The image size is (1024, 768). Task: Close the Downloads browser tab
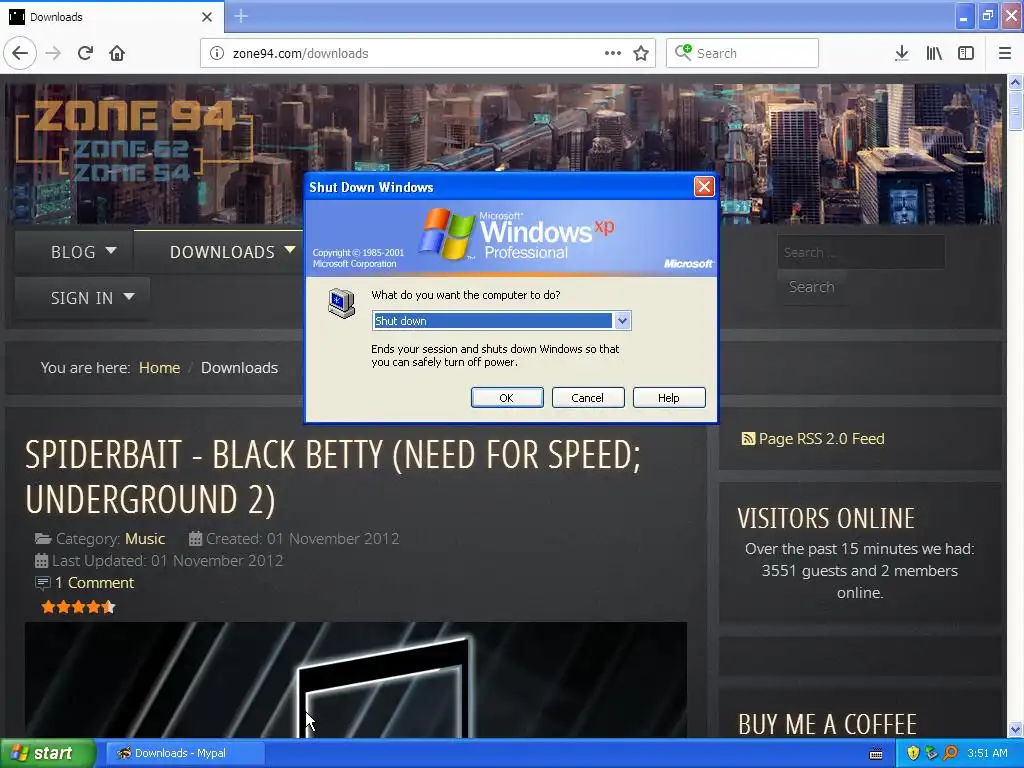(206, 17)
